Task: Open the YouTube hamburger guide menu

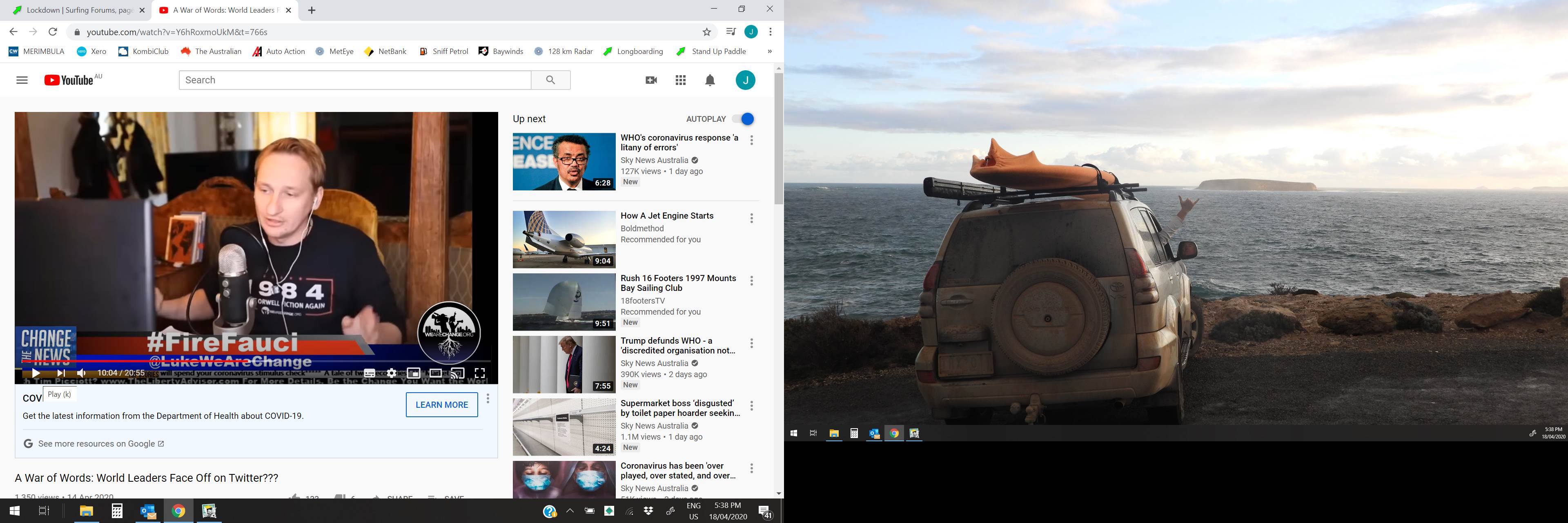Action: tap(22, 80)
